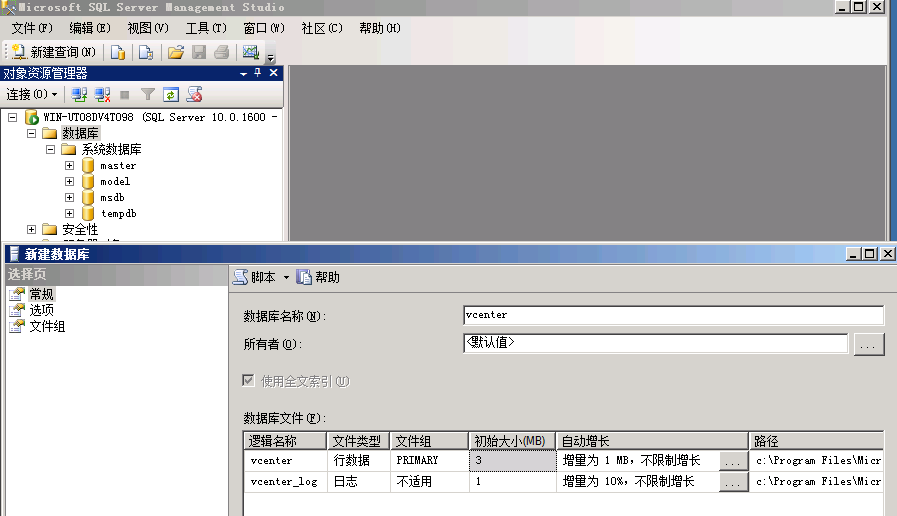
Task: Open the Window (窗口) menu
Action: [x=264, y=28]
